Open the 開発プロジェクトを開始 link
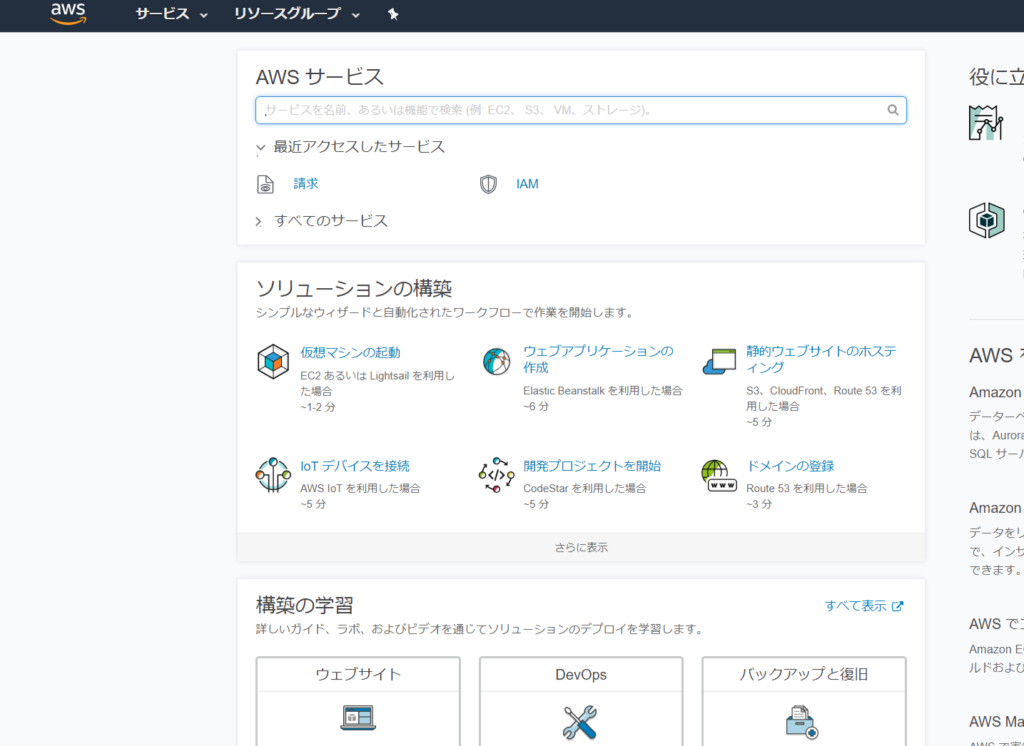 coord(592,466)
